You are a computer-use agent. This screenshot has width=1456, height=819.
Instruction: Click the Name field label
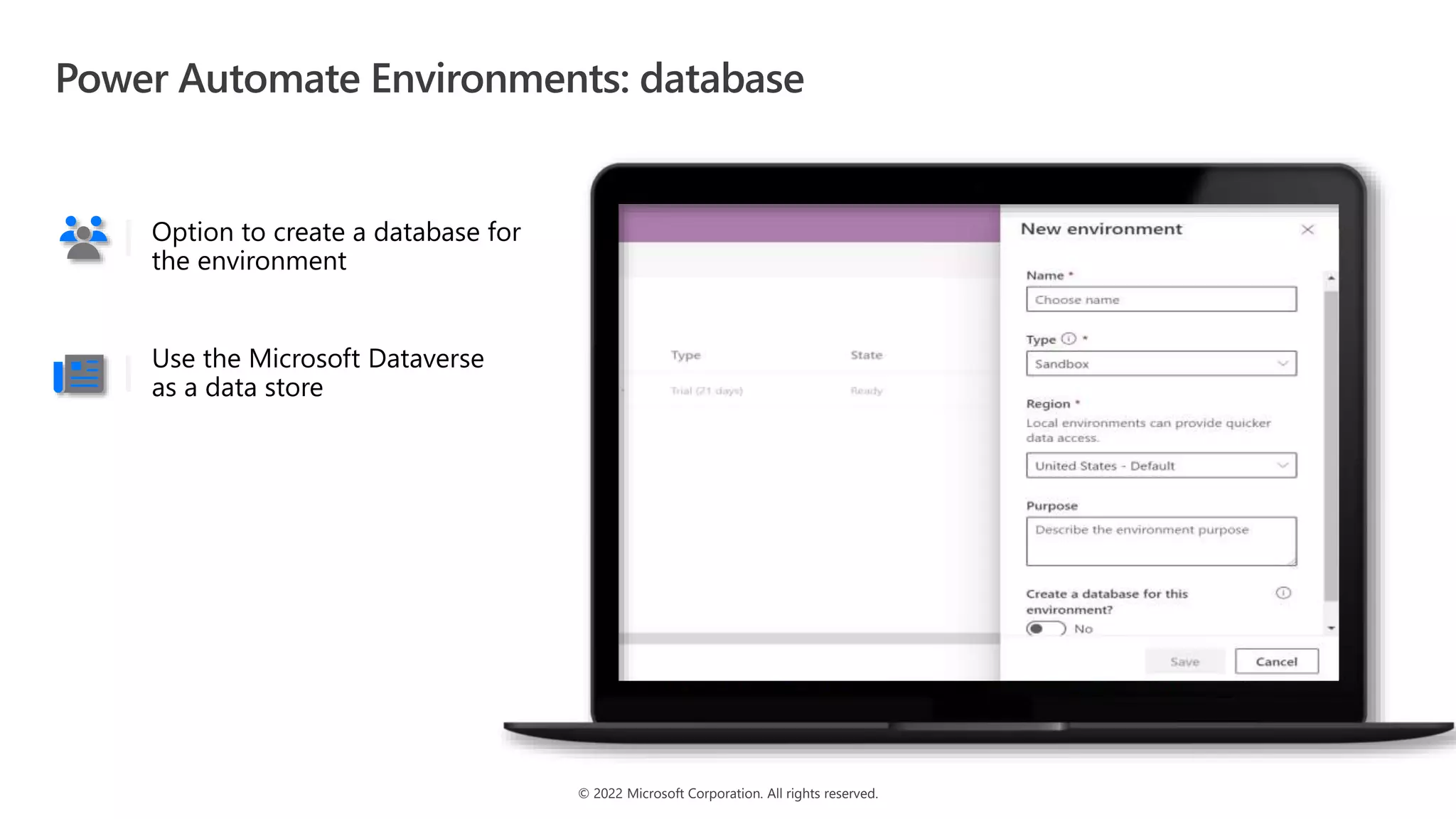pos(1045,276)
